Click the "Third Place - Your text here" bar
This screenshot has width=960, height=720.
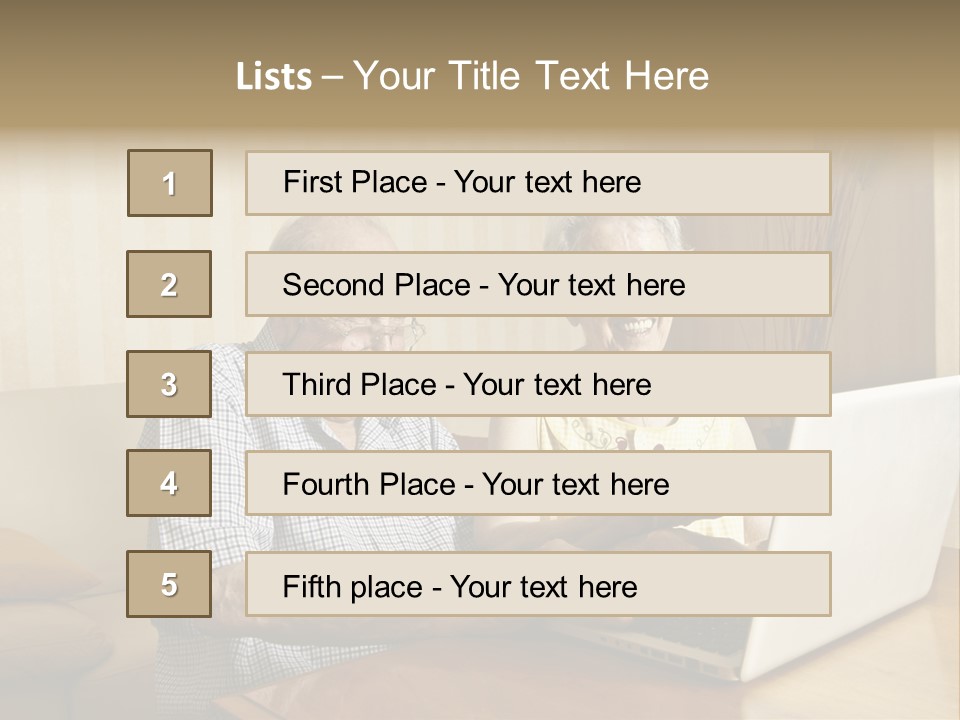click(538, 384)
